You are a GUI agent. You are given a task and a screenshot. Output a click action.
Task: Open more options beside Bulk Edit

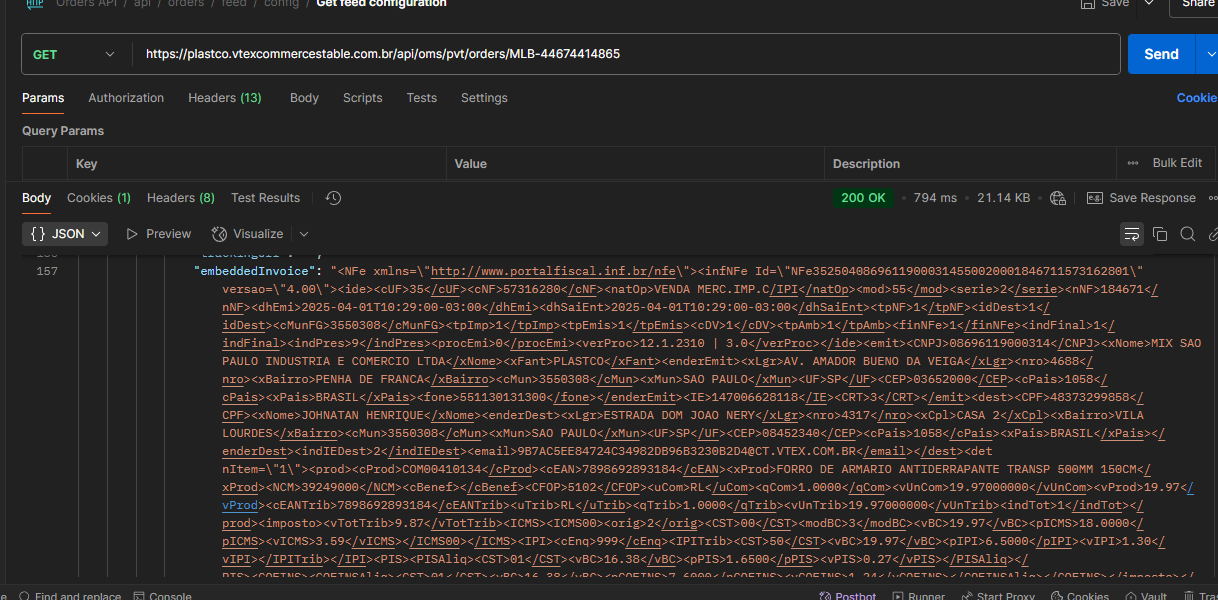[x=1133, y=163]
